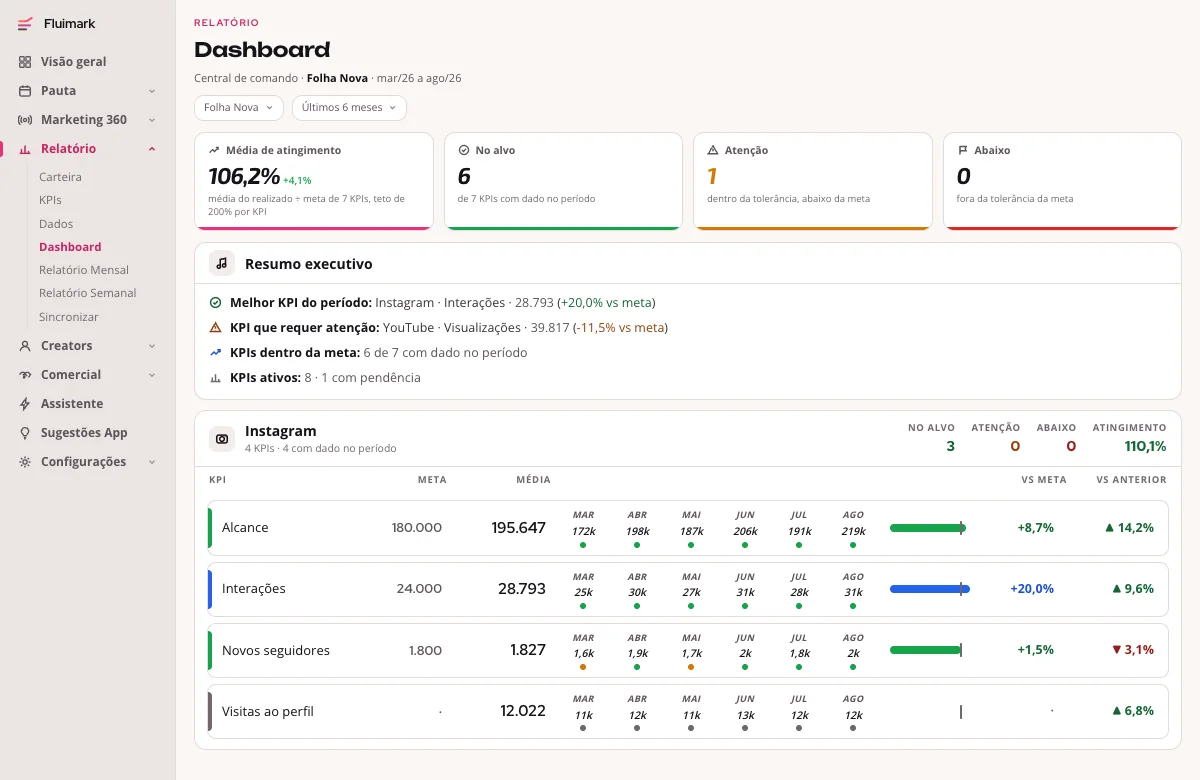1200x780 pixels.
Task: Open Relatório Semanal page
Action: click(x=88, y=293)
